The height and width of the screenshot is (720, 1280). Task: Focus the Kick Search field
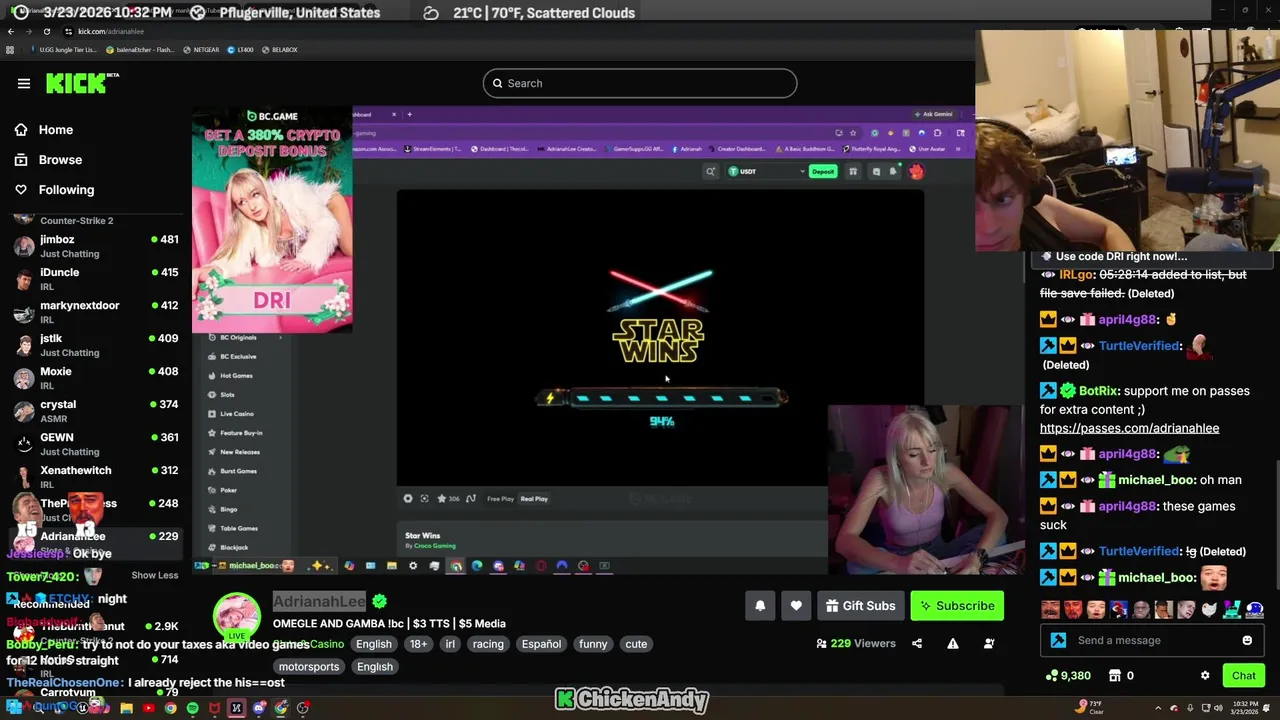click(x=640, y=83)
